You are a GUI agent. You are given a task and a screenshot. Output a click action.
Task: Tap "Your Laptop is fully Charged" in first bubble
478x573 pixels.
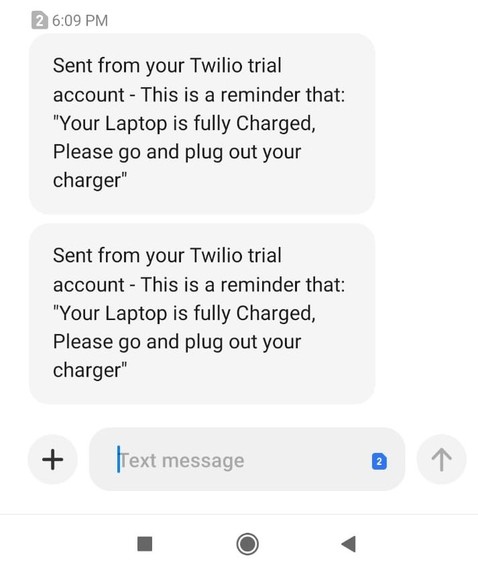186,124
